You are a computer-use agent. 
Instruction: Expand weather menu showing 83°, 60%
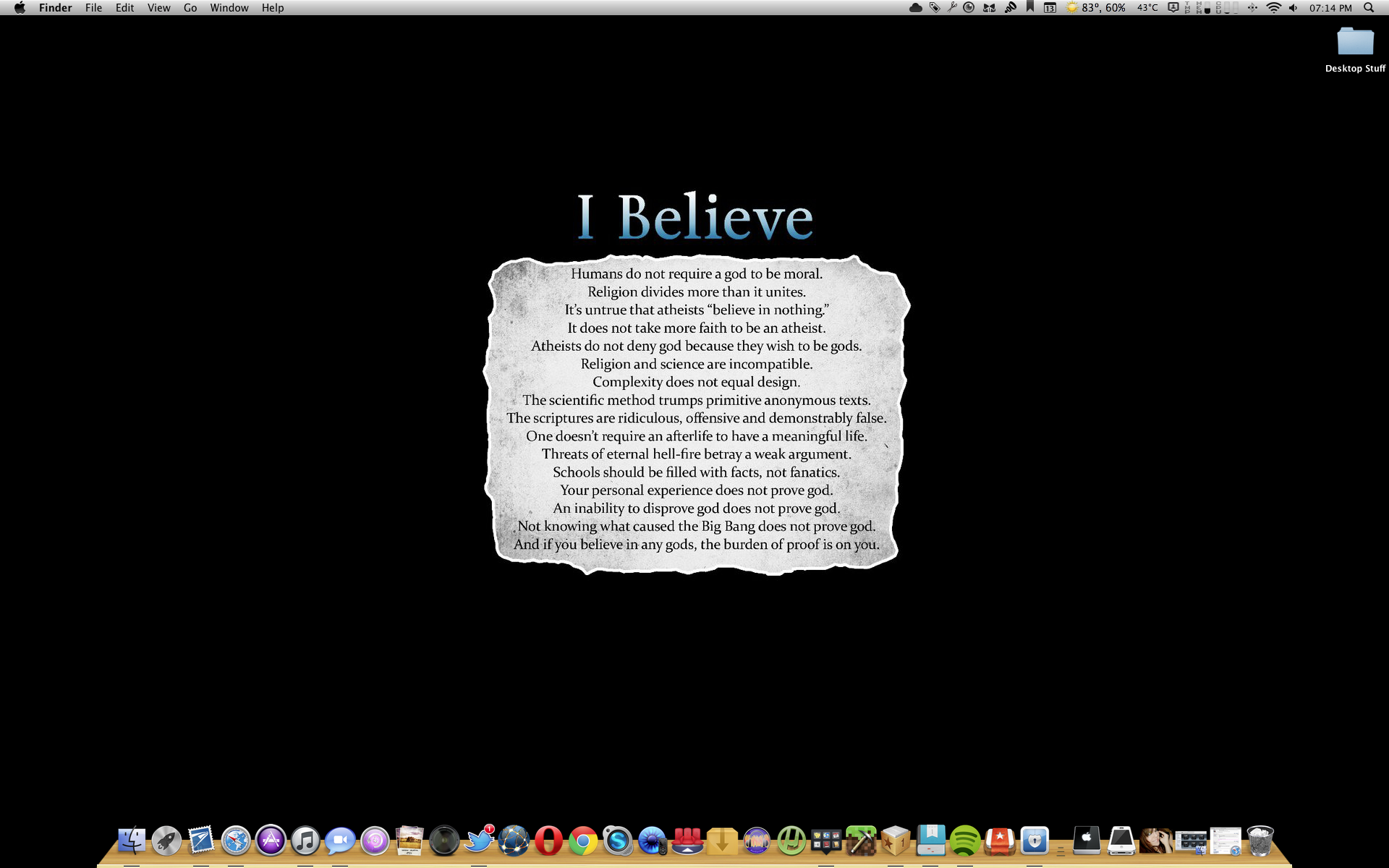[x=1095, y=8]
